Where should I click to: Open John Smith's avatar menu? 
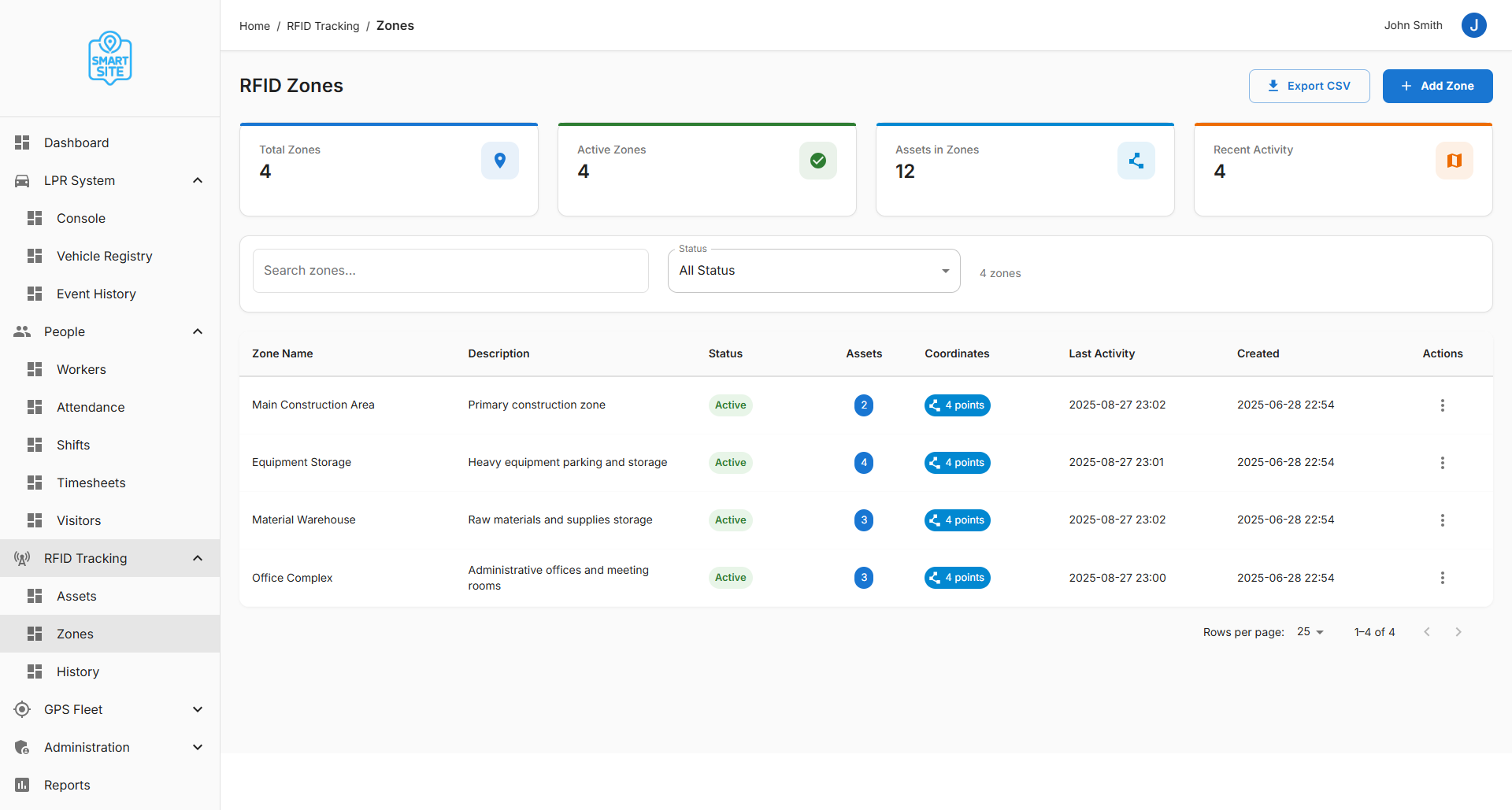(x=1473, y=25)
